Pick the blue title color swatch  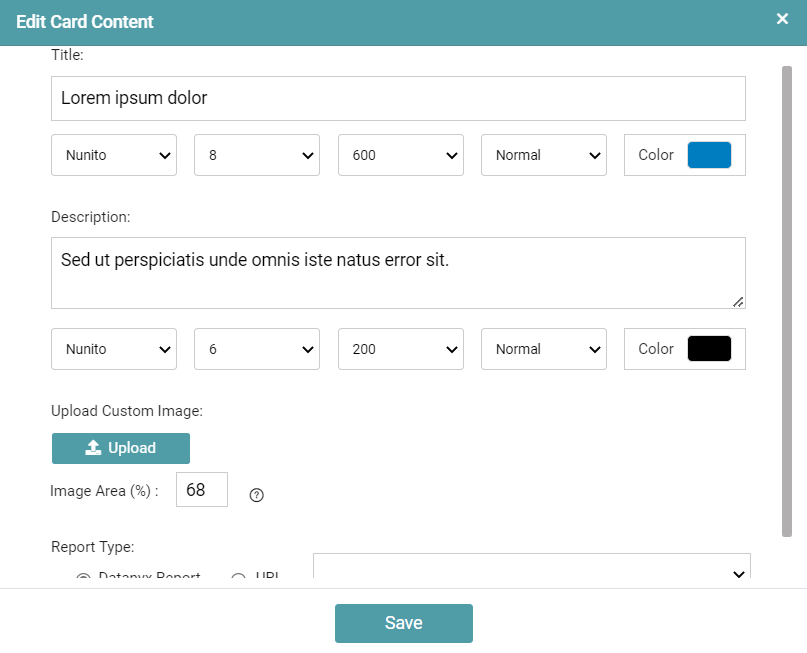tap(709, 155)
